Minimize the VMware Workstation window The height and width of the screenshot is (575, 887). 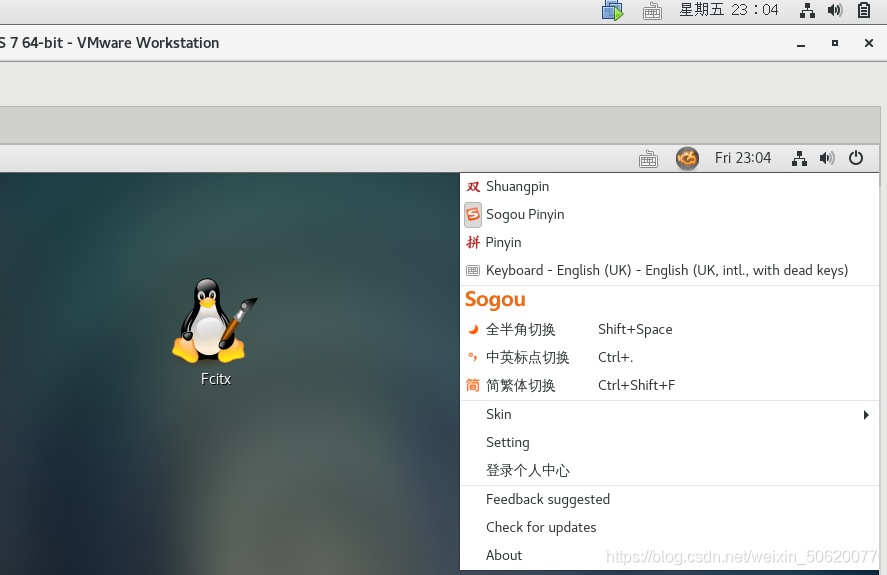(801, 44)
